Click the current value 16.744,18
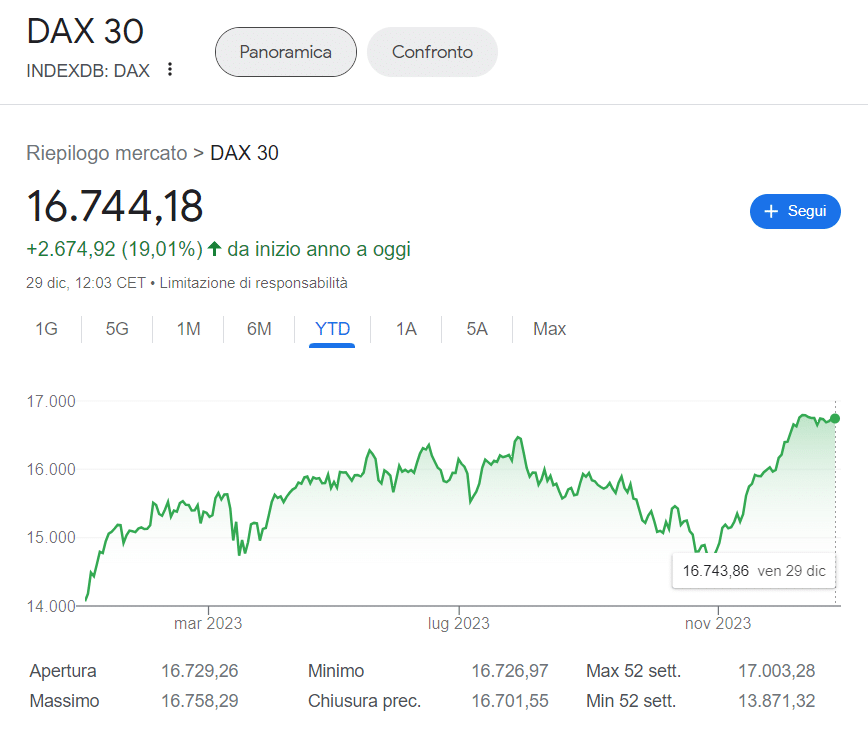This screenshot has width=868, height=731. [115, 206]
